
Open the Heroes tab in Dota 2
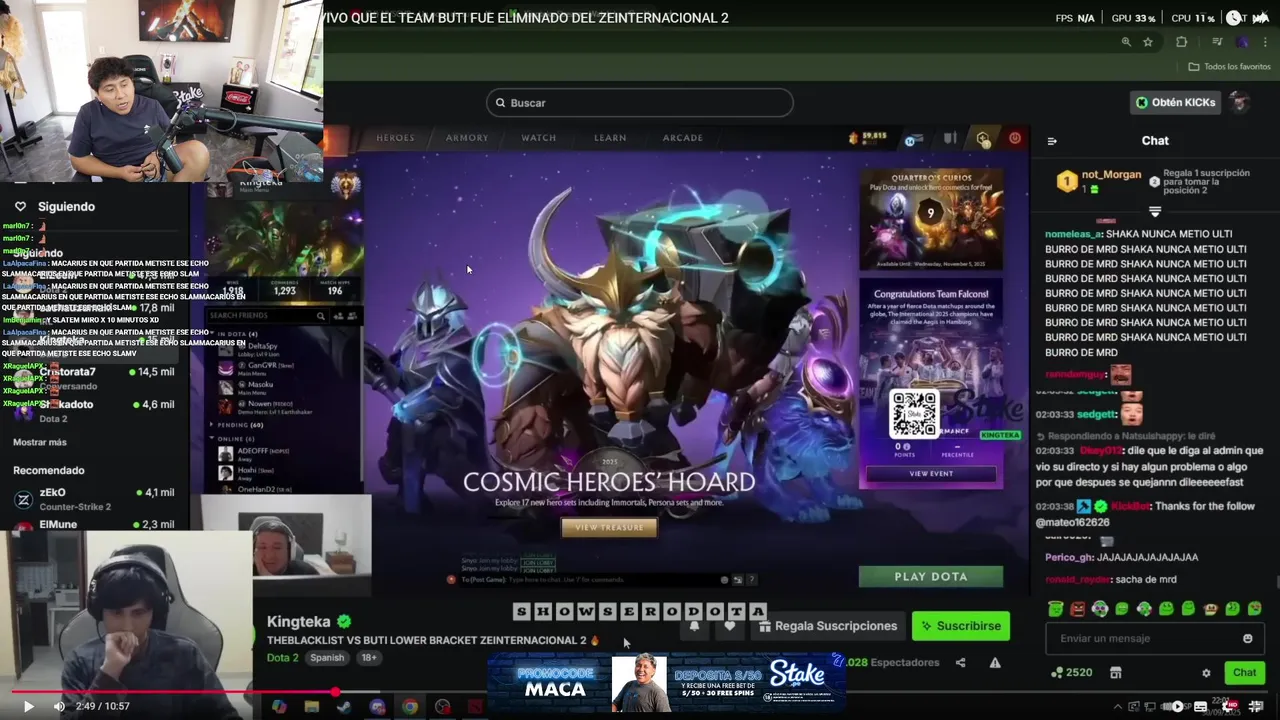[395, 138]
